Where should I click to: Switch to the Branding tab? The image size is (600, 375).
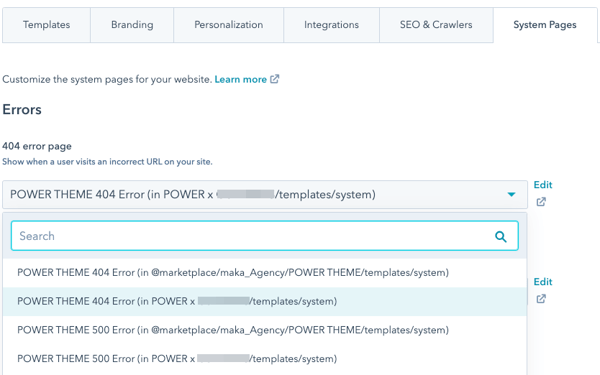[132, 25]
